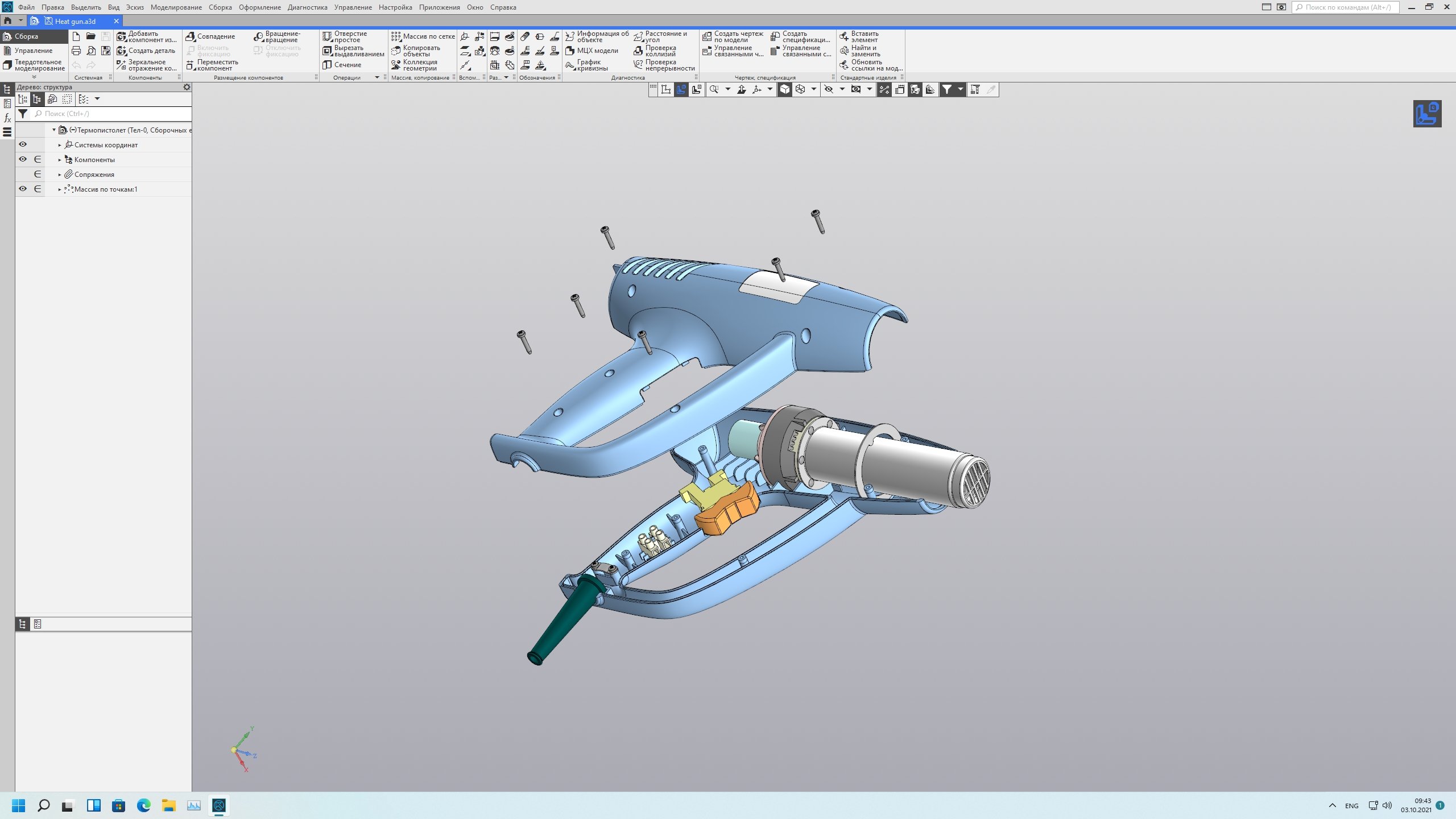Select the Проверка коллизий collision check

tap(655, 51)
